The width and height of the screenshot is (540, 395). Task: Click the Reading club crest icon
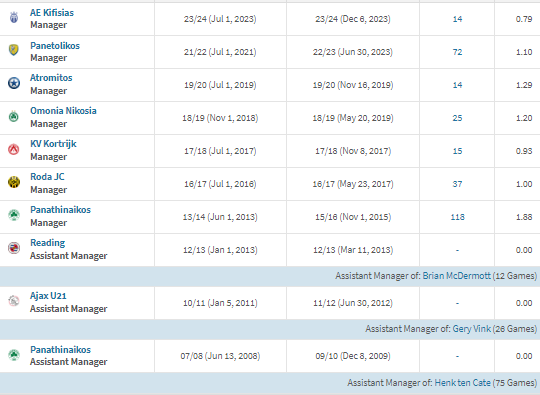(x=14, y=248)
